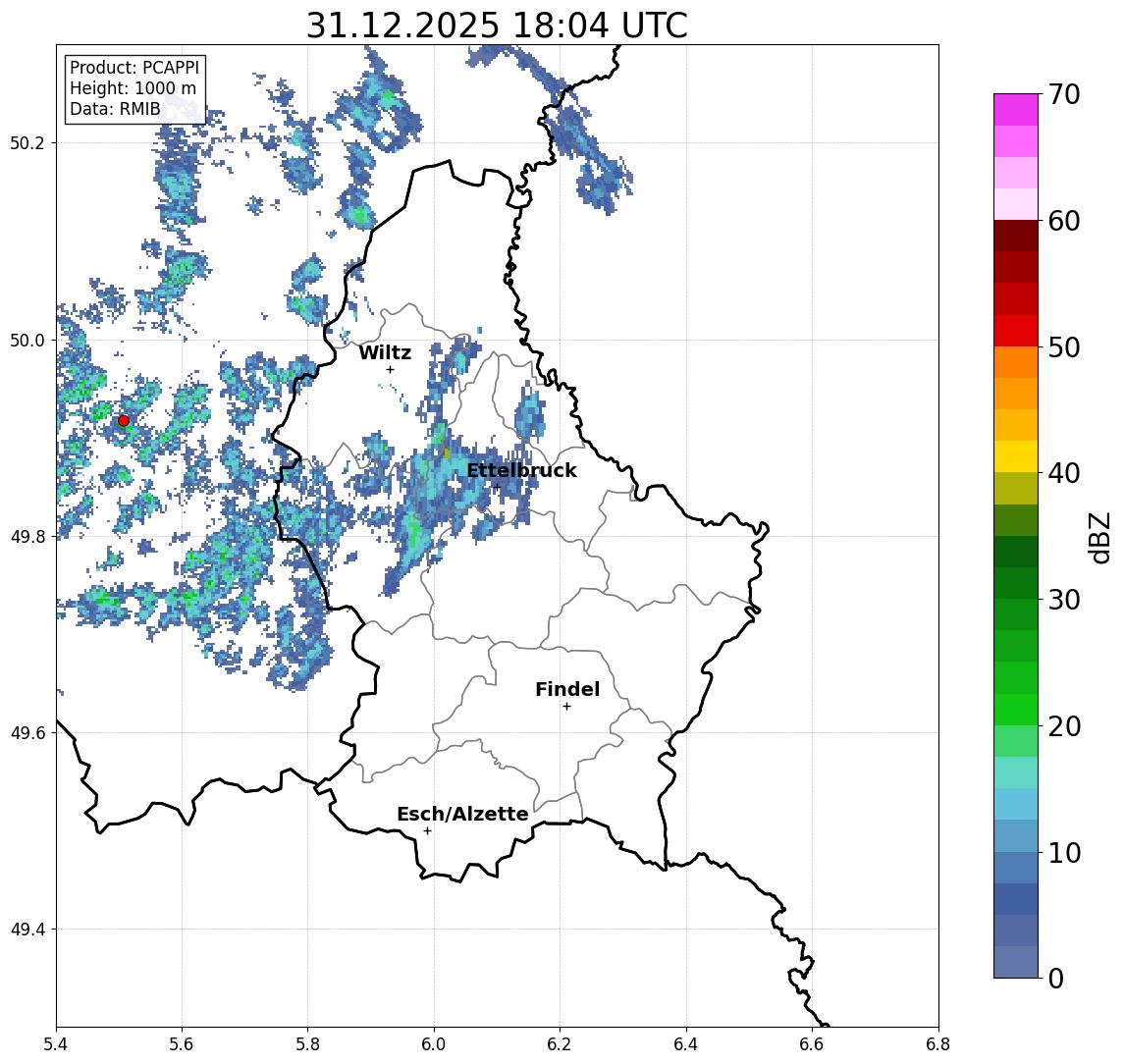Click the light green swatch just below 20 dBZ
This screenshot has height=1064, width=1124.
[1016, 741]
